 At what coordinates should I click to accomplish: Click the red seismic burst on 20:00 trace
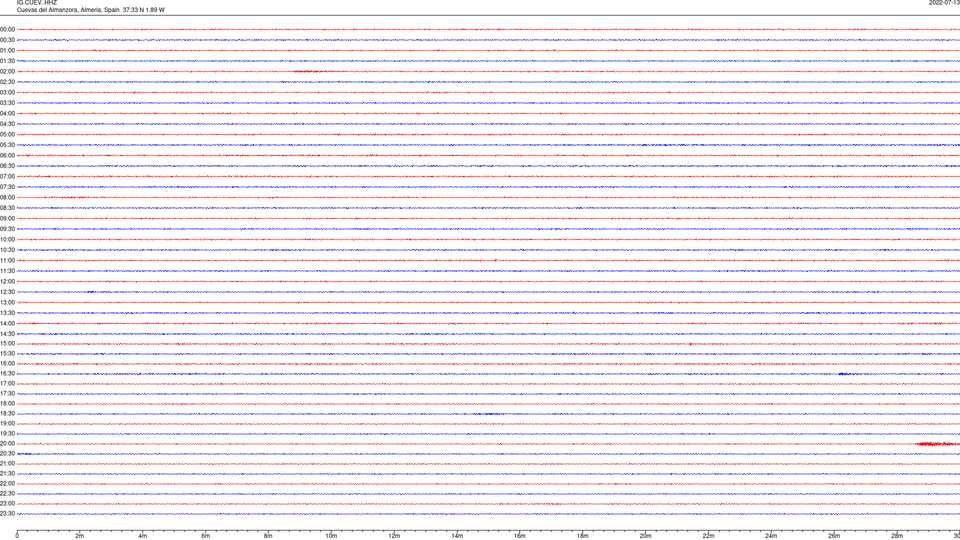click(x=937, y=444)
